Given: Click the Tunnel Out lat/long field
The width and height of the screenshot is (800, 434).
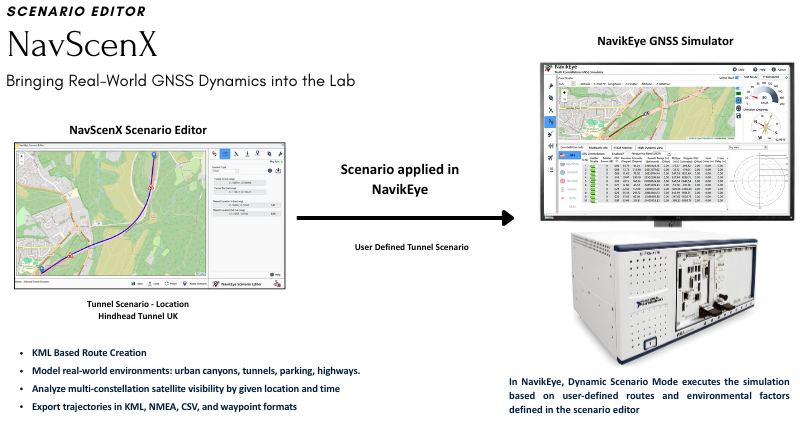Looking at the screenshot, I should click(x=240, y=192).
